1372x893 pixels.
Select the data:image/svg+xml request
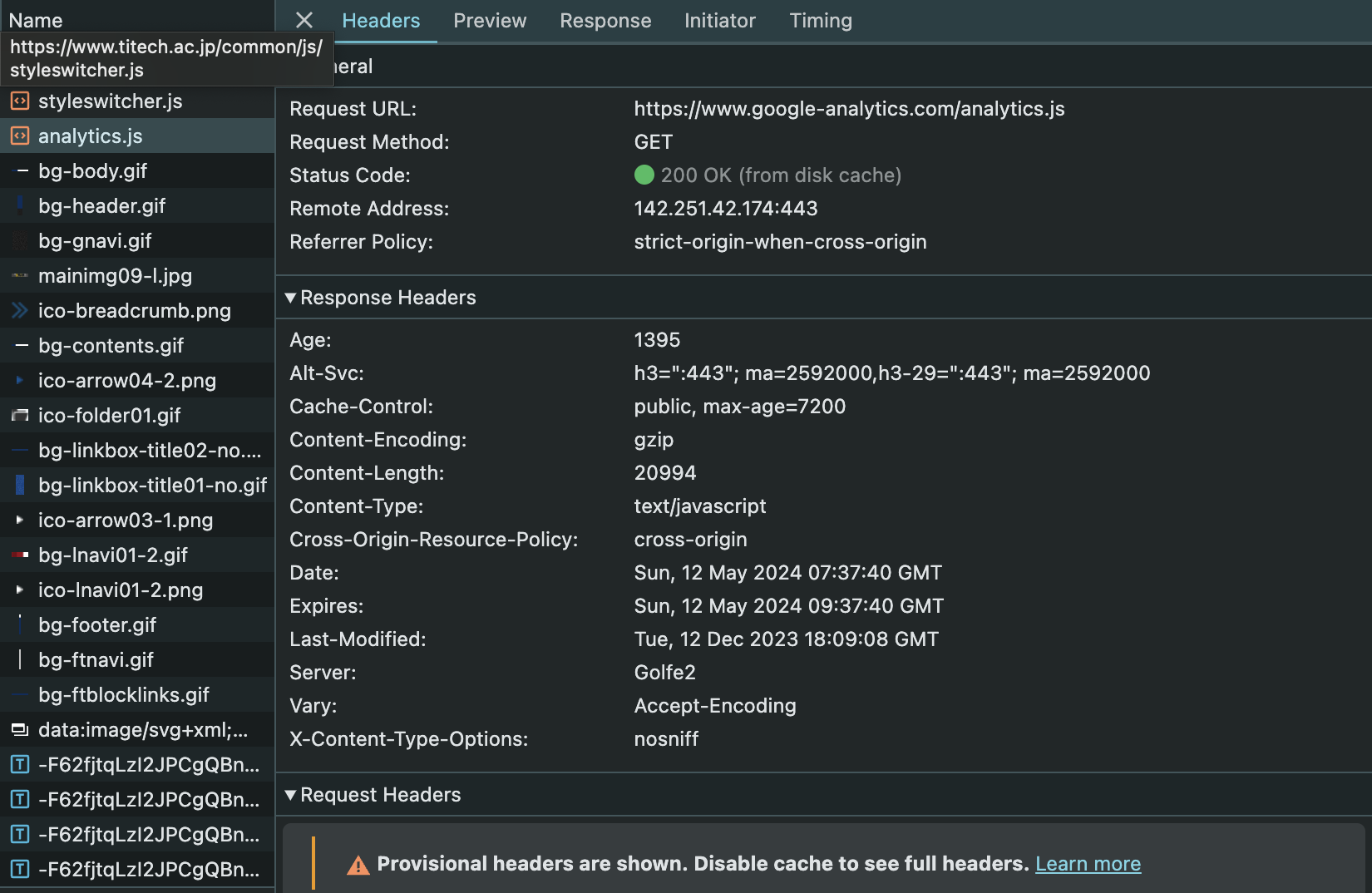137,730
